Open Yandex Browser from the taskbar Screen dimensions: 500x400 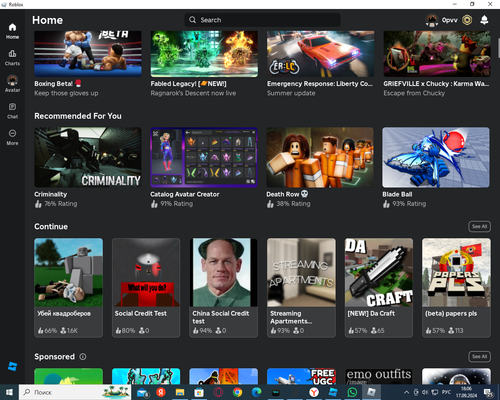coord(314,392)
